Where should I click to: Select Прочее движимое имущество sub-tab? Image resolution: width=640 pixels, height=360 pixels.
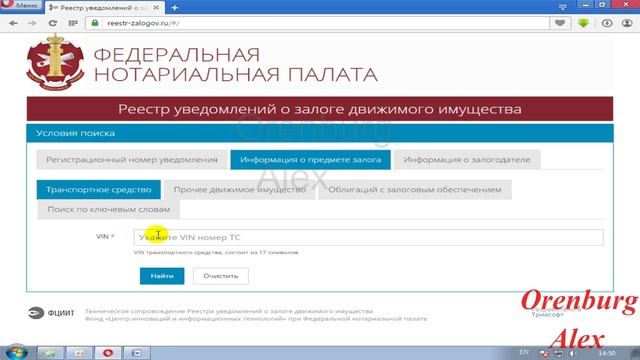click(240, 190)
